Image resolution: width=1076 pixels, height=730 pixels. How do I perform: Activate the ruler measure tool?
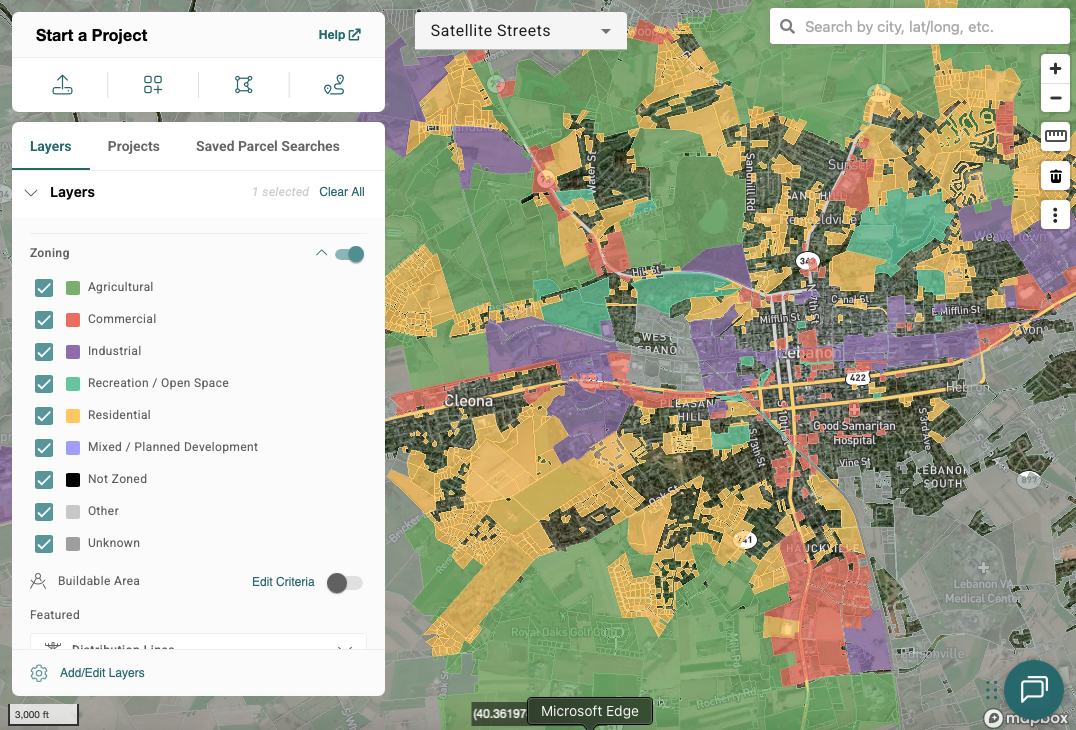point(1055,136)
